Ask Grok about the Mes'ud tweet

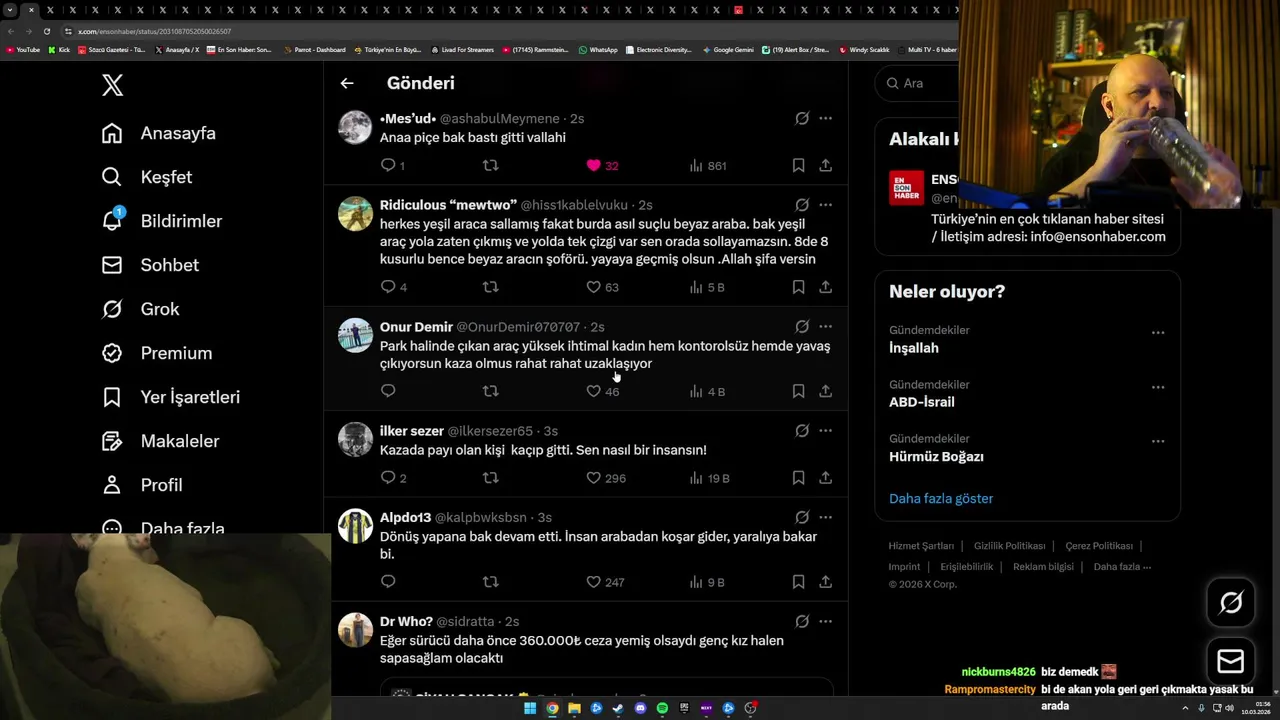(x=802, y=118)
